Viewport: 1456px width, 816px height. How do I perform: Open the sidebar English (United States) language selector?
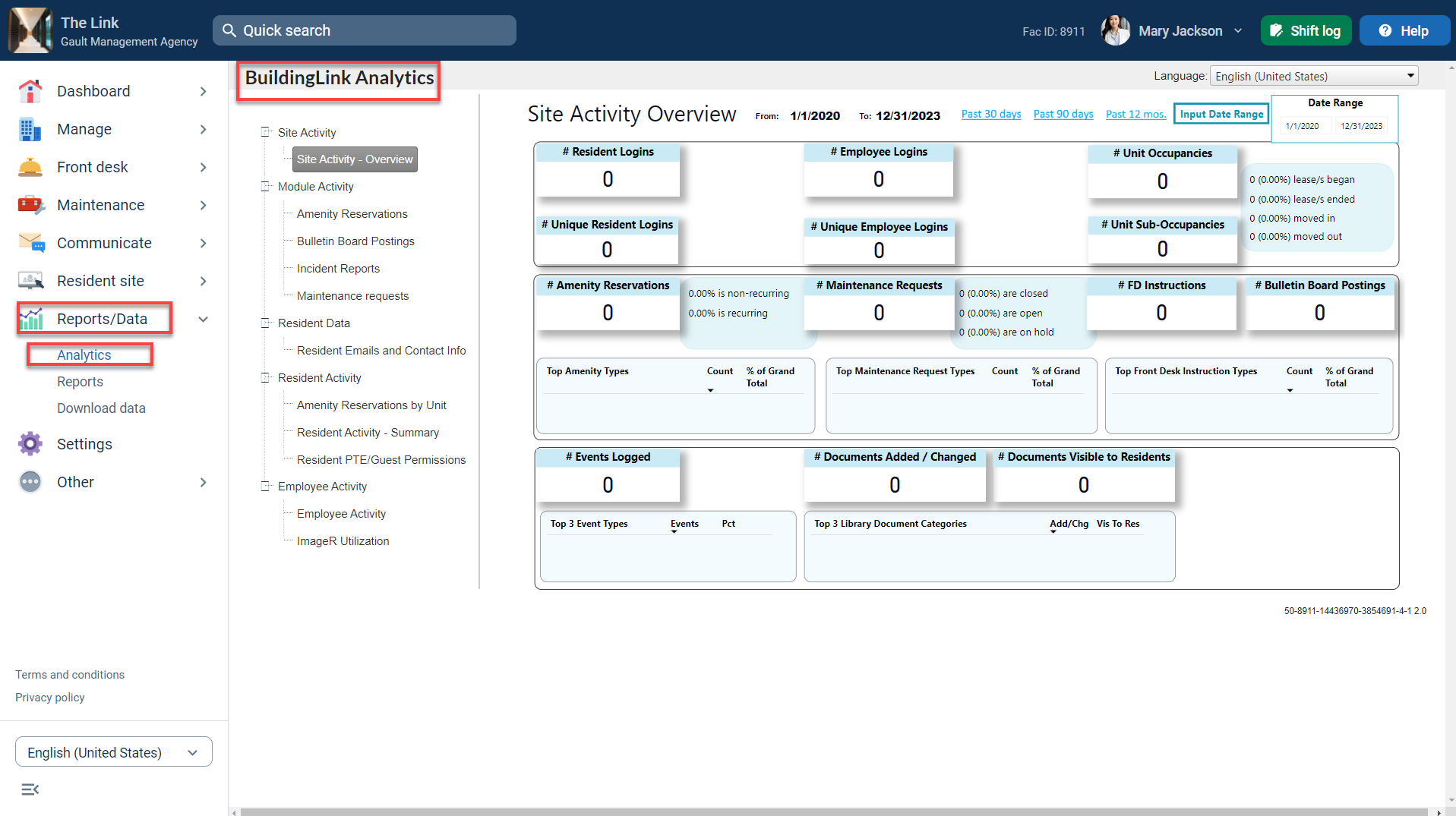114,752
